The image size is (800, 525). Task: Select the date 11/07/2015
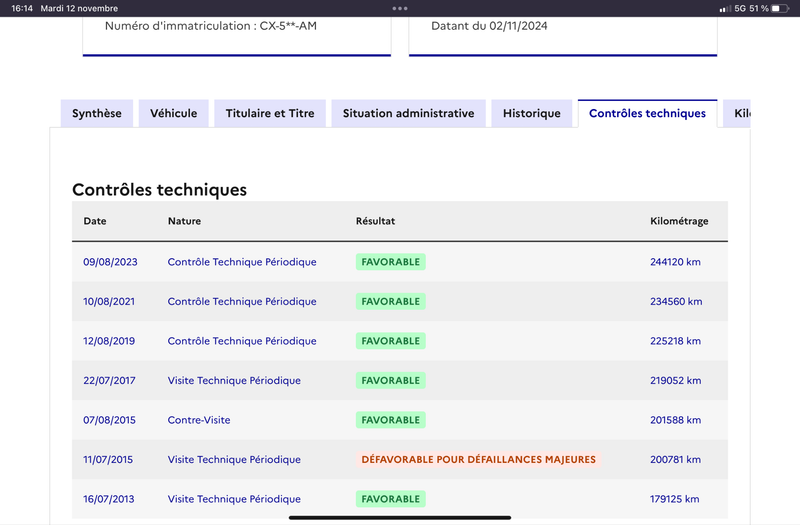108,460
